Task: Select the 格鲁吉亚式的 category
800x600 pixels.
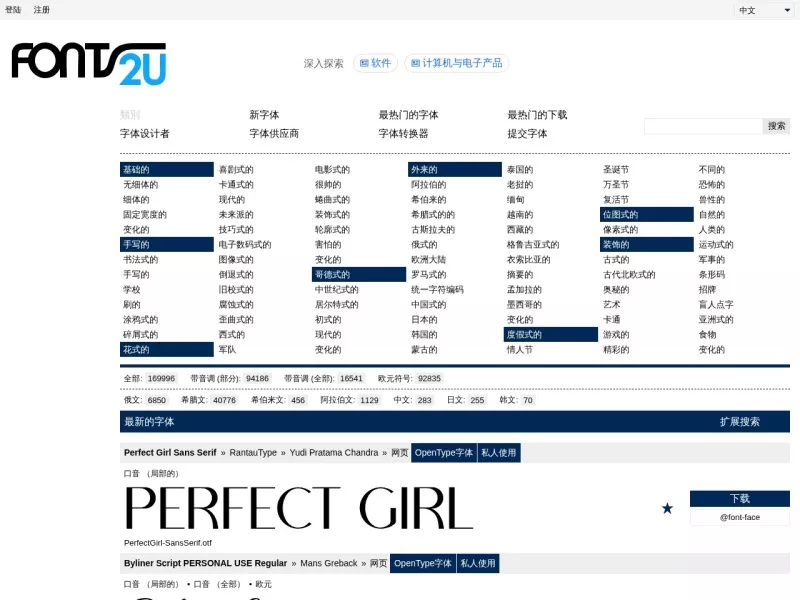Action: click(x=533, y=244)
